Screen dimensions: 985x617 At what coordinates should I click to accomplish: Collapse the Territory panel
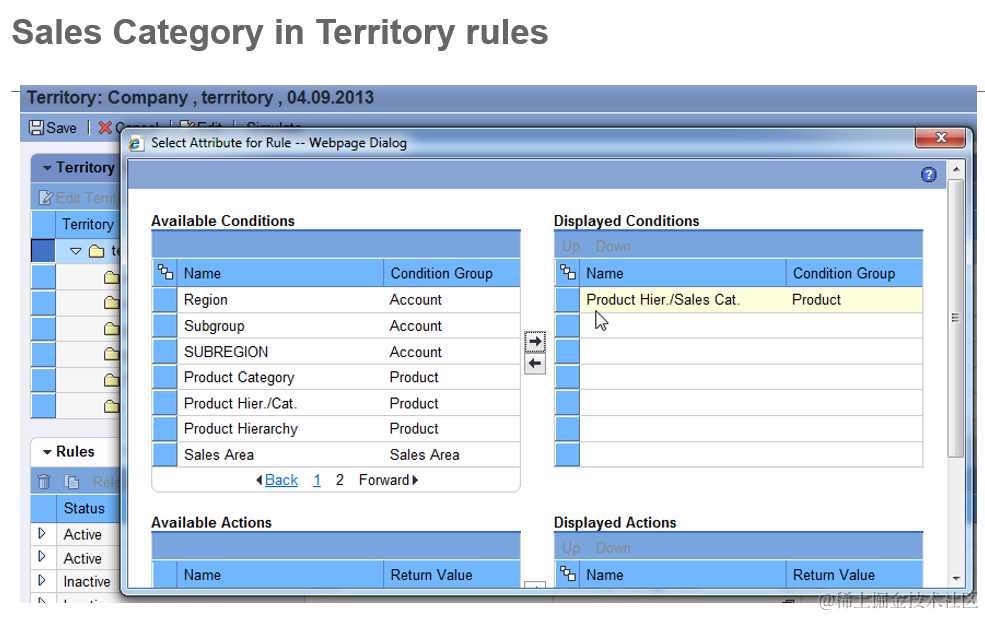[47, 168]
